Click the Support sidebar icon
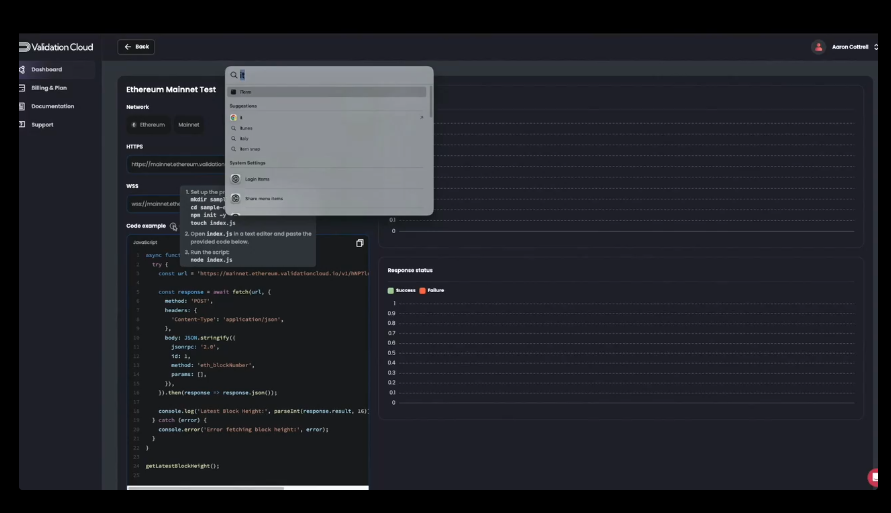 (x=22, y=124)
